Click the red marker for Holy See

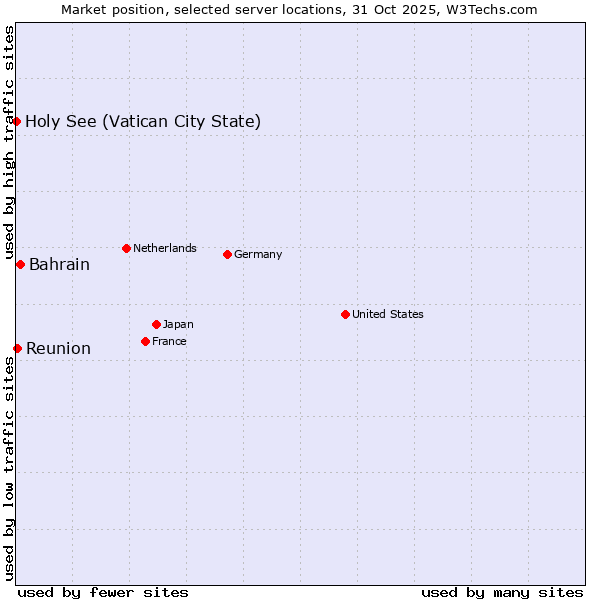(17, 121)
